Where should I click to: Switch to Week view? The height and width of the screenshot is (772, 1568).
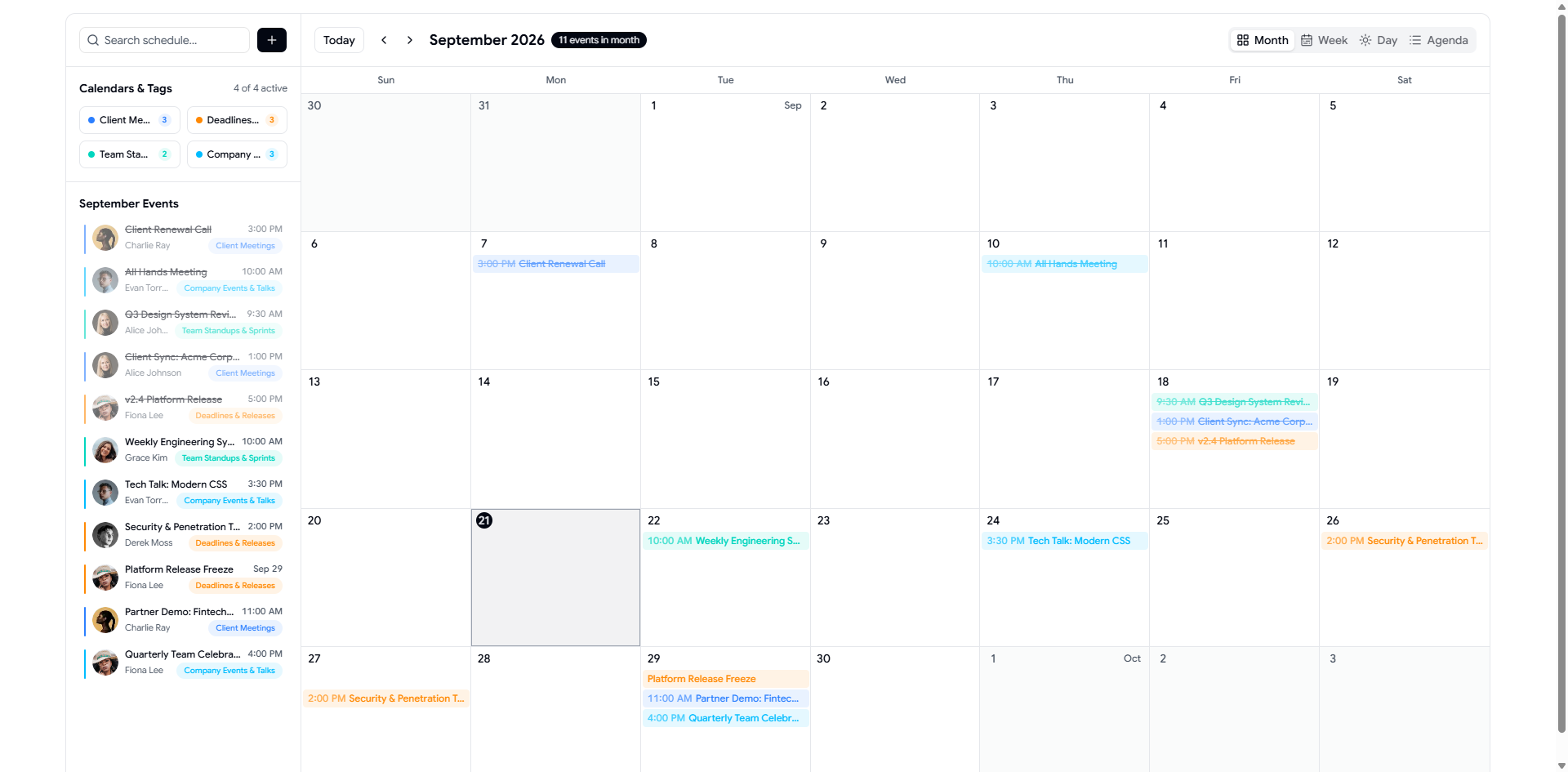1324,40
